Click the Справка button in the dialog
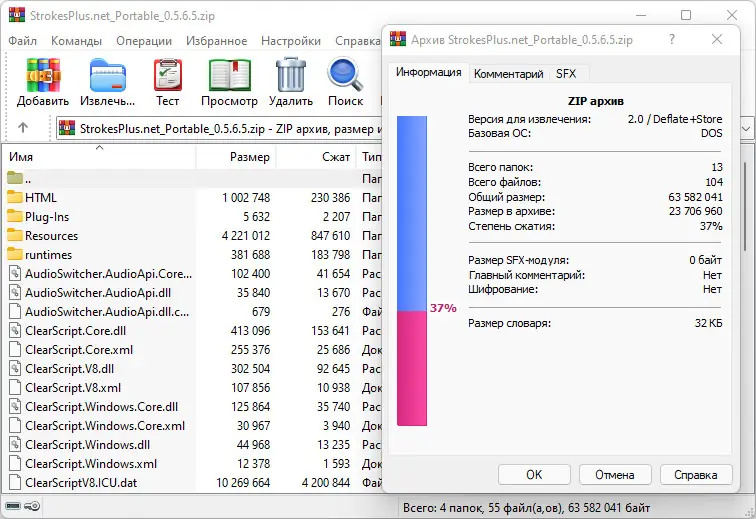 pyautogui.click(x=696, y=475)
